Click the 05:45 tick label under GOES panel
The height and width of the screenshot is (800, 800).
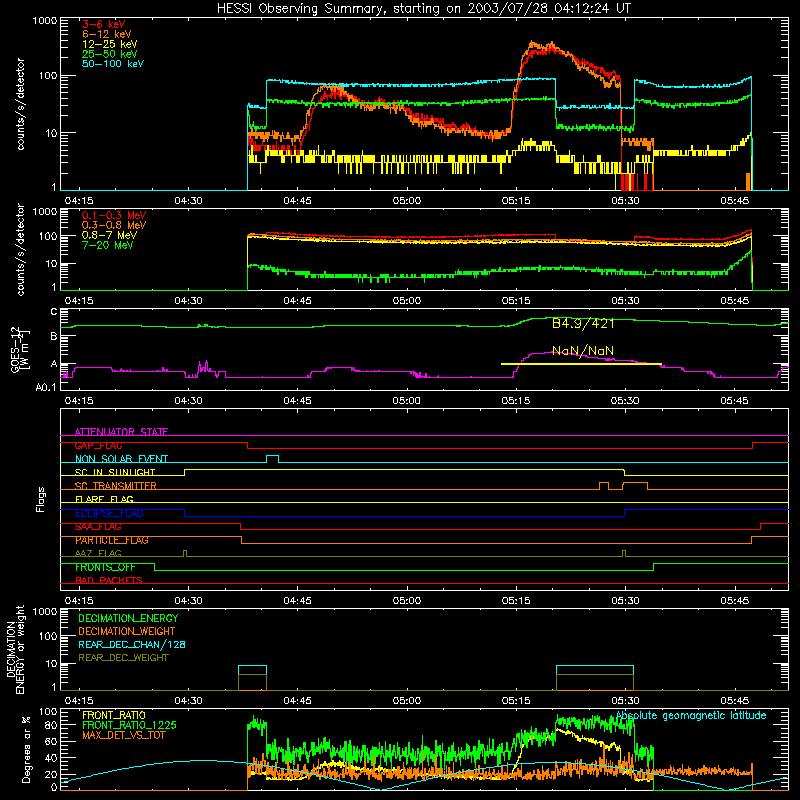tap(734, 401)
